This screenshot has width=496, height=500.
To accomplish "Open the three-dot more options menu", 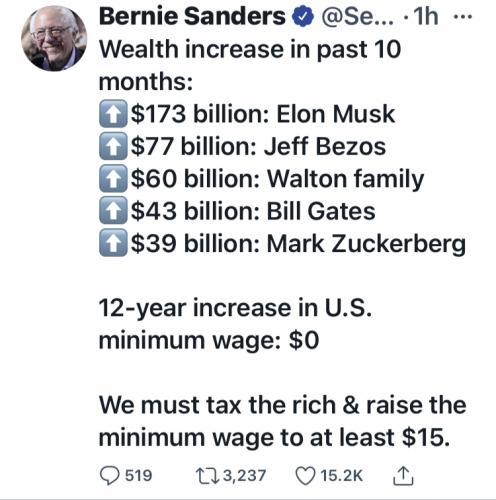I will point(464,16).
